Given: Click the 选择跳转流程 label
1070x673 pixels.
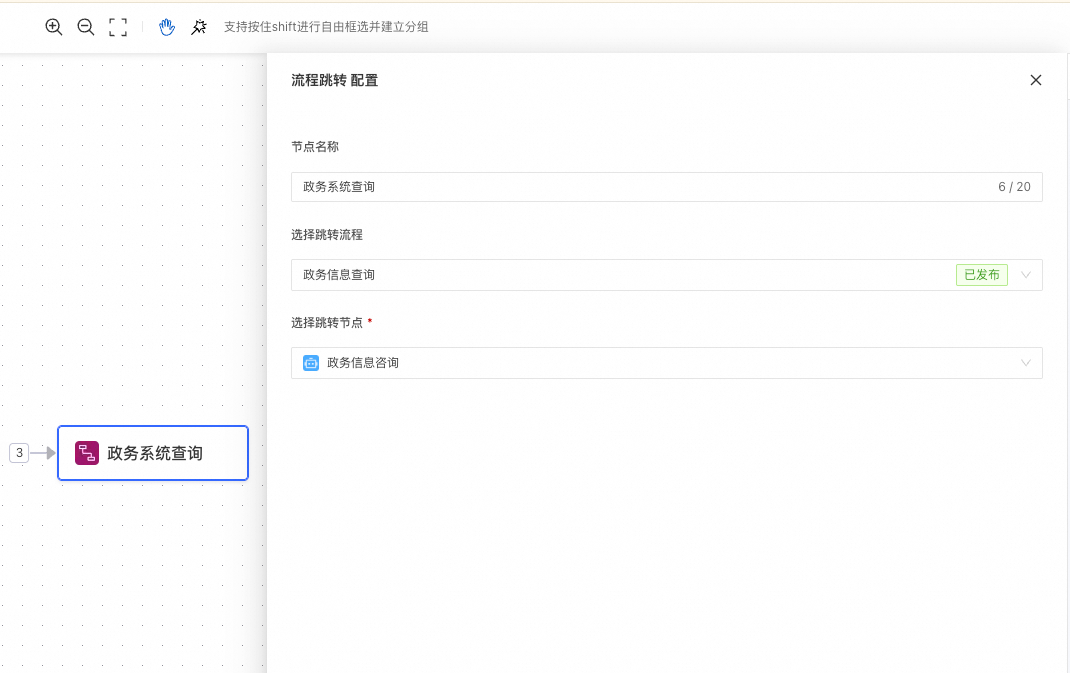Looking at the screenshot, I should coord(327,235).
